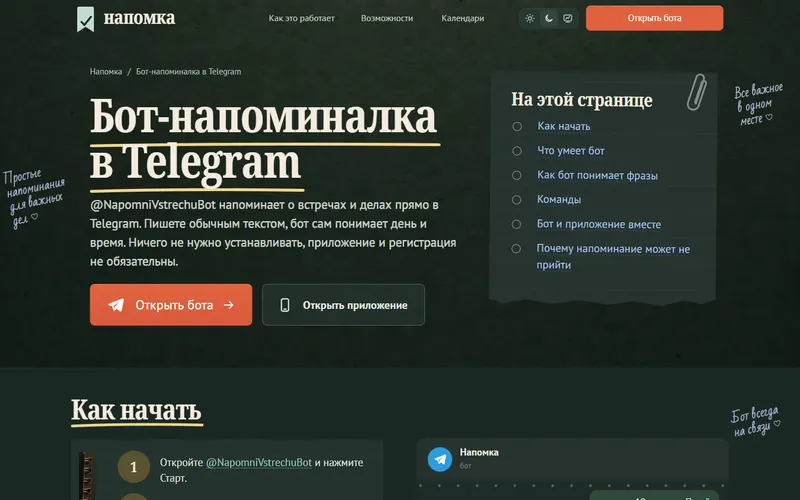Click circle bullet beside 'Почему напоминание может не прийти'
The width and height of the screenshot is (800, 500).
[516, 248]
